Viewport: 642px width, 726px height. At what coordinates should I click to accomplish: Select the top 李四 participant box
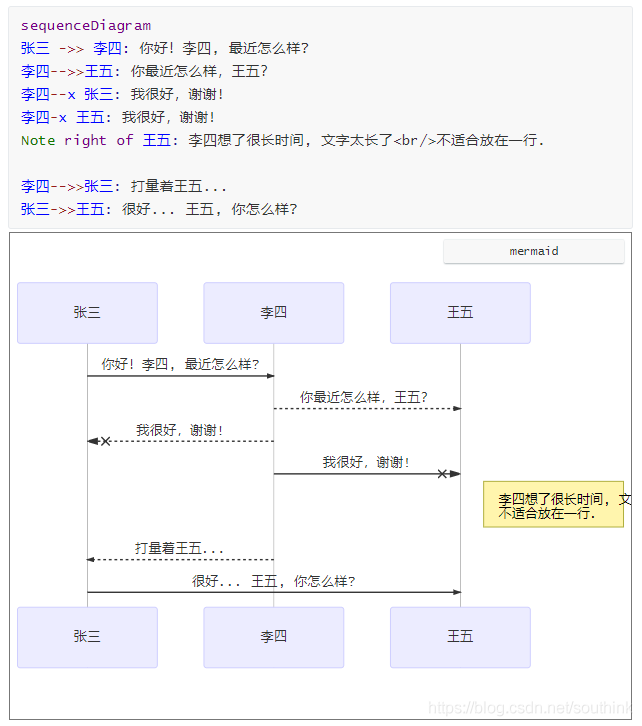click(x=274, y=313)
